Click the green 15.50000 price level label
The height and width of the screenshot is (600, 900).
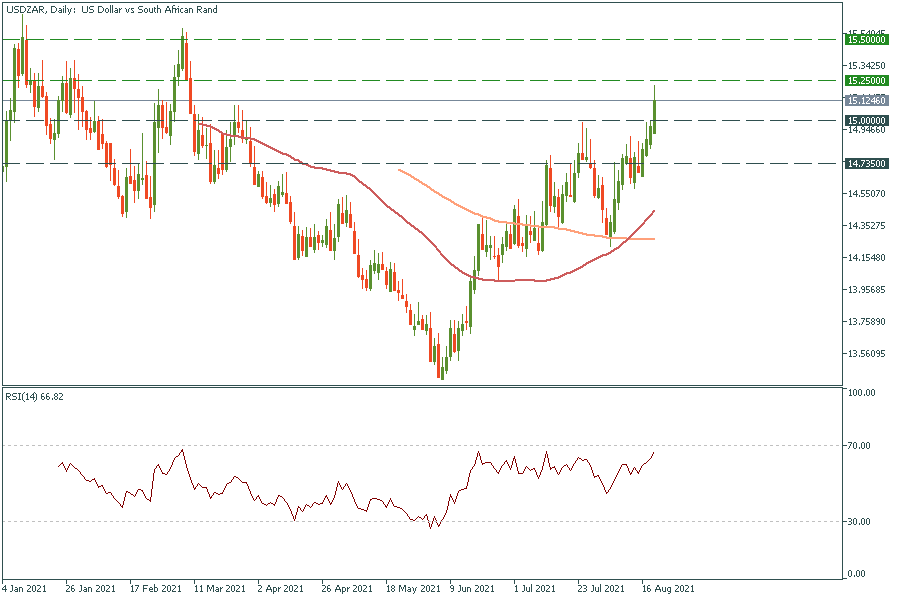pyautogui.click(x=866, y=39)
